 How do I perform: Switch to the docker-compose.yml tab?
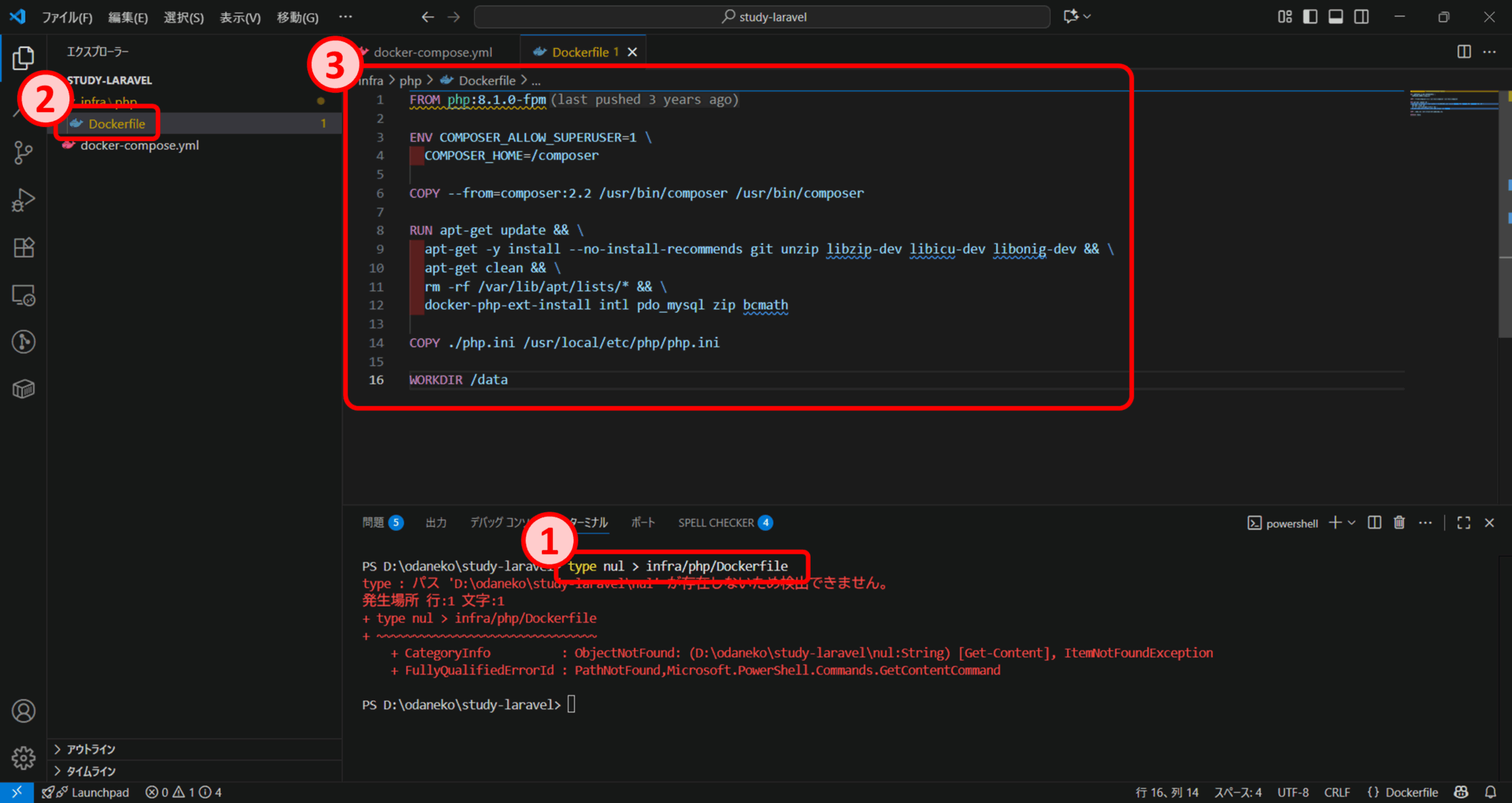(x=432, y=52)
